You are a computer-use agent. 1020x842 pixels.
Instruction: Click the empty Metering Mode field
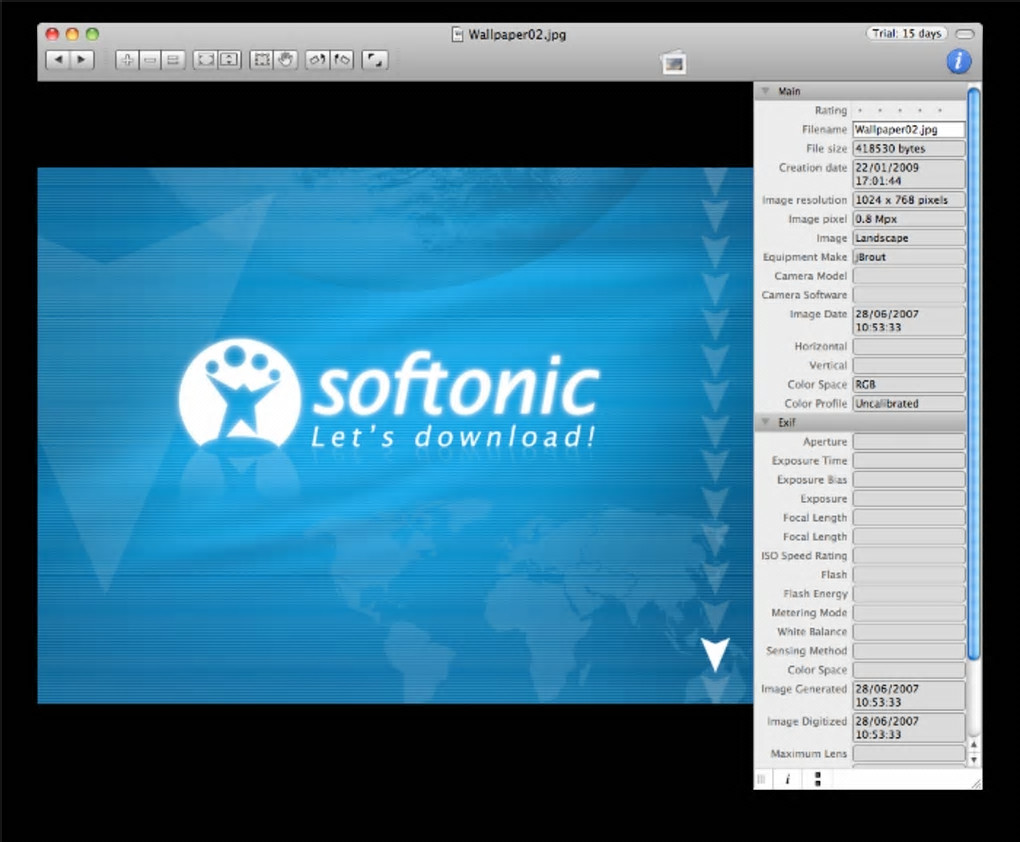click(909, 612)
